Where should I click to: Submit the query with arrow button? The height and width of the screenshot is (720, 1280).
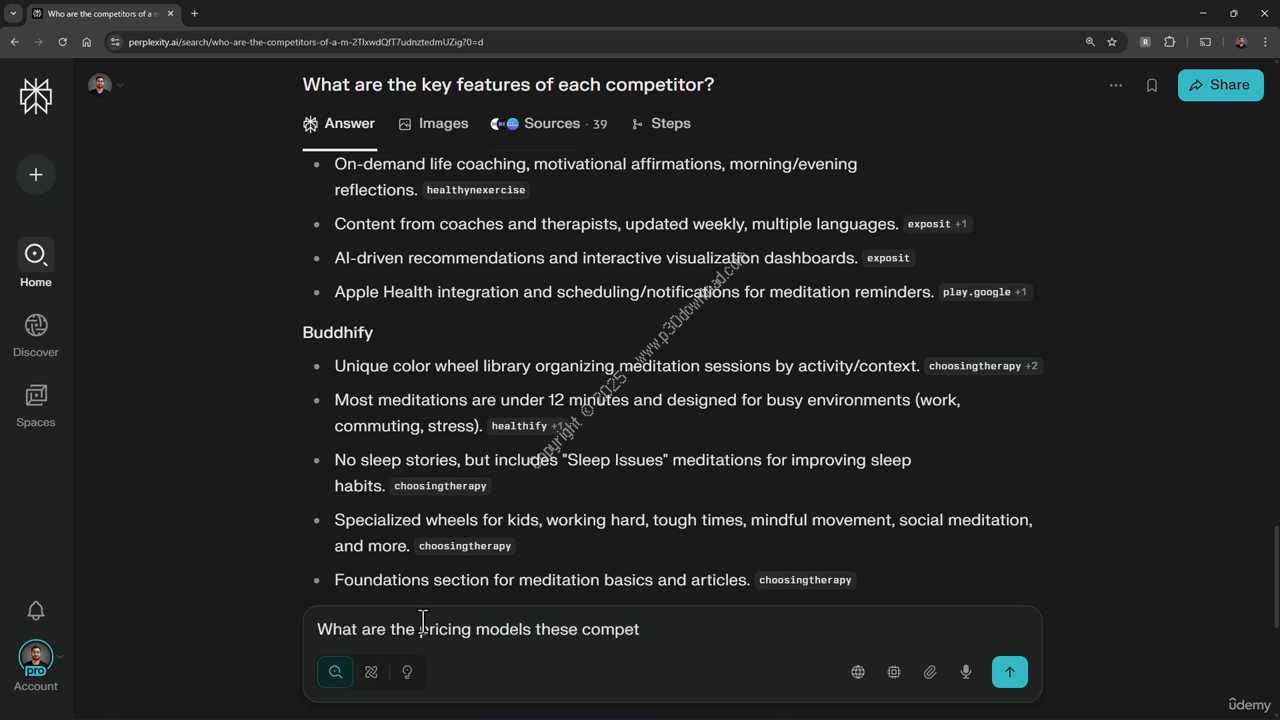coord(1009,672)
